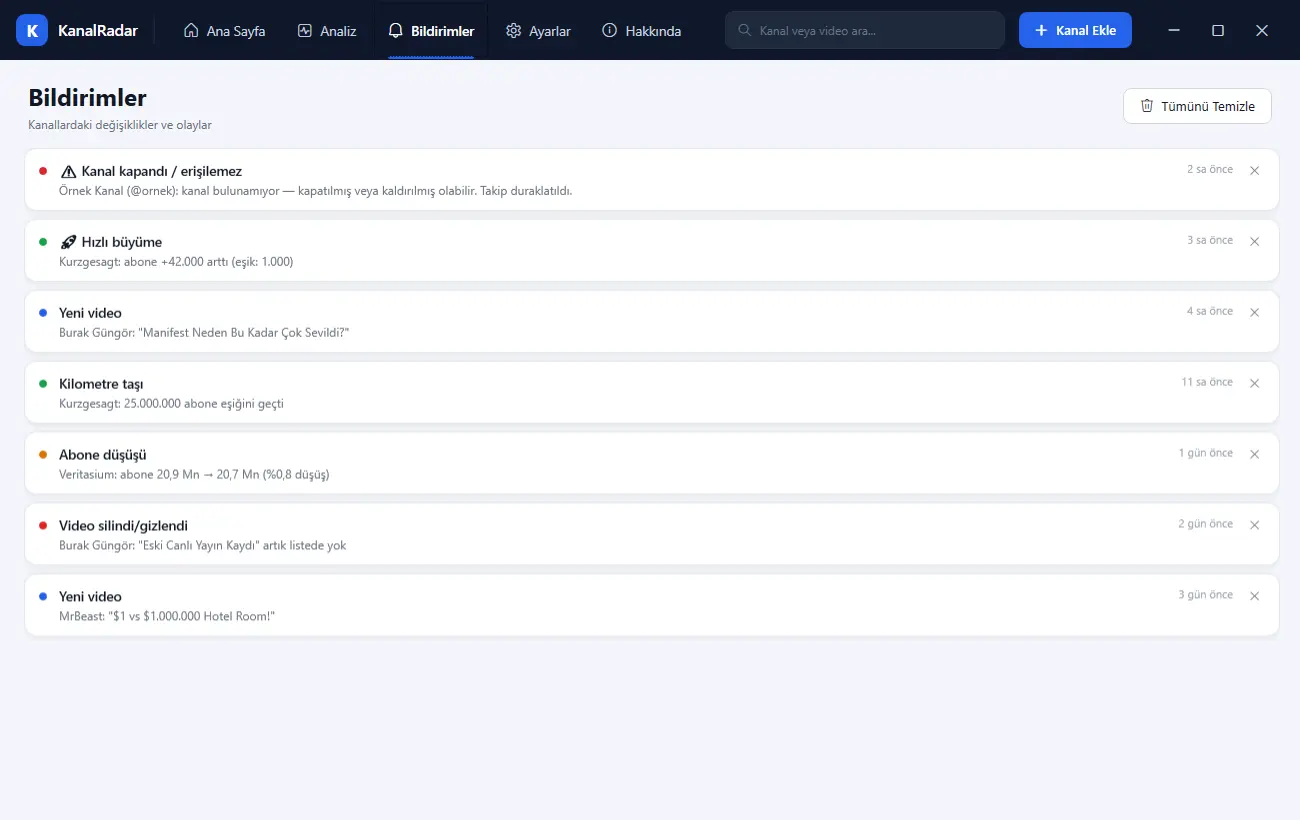Focus the Kanal veya video ara search field
The image size is (1300, 820).
[x=865, y=30]
